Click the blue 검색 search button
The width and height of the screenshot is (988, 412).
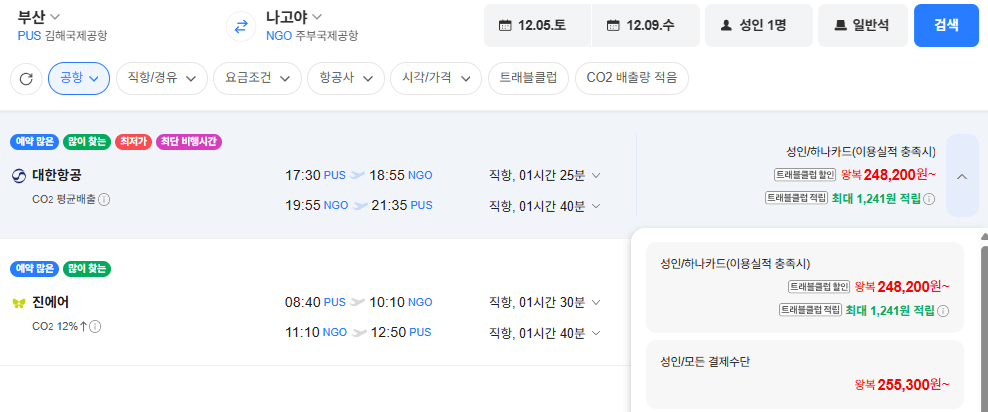click(946, 25)
